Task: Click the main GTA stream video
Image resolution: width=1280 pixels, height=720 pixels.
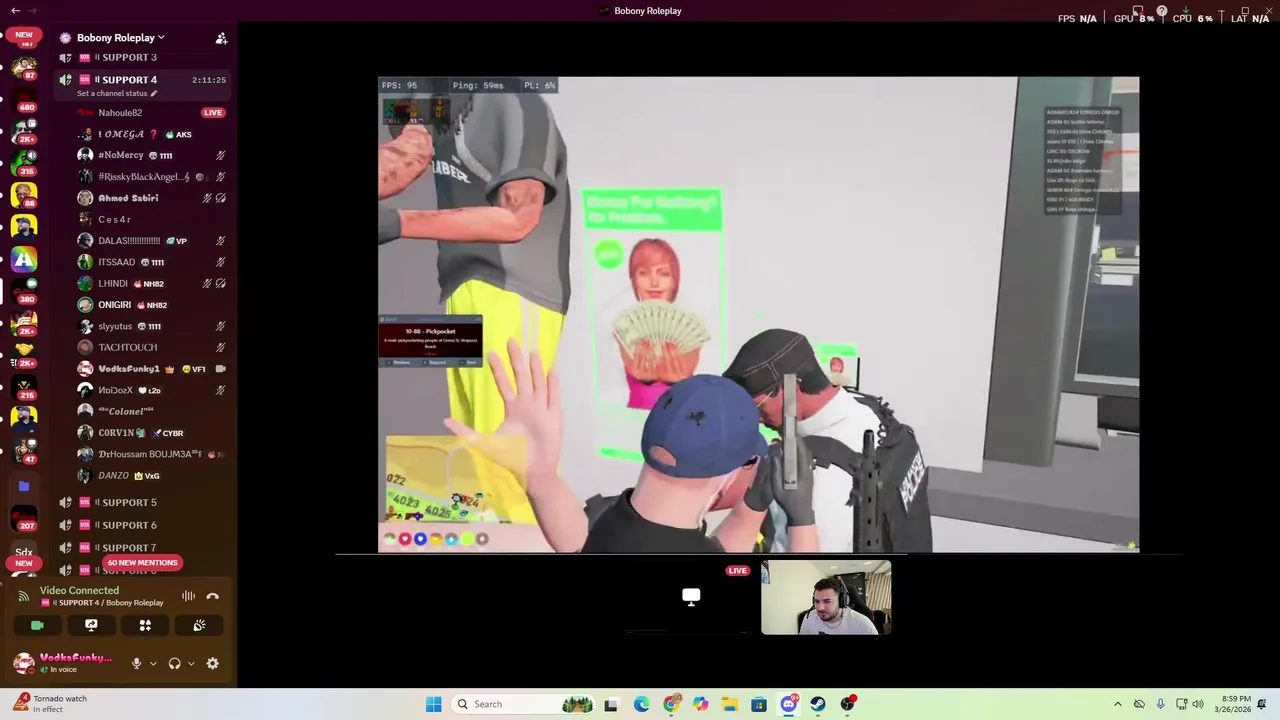Action: point(758,314)
